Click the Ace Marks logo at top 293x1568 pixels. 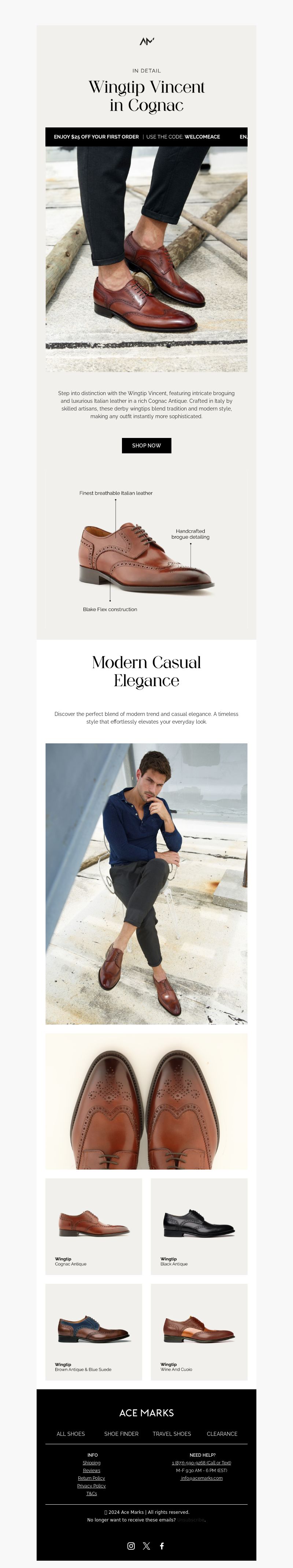click(147, 41)
